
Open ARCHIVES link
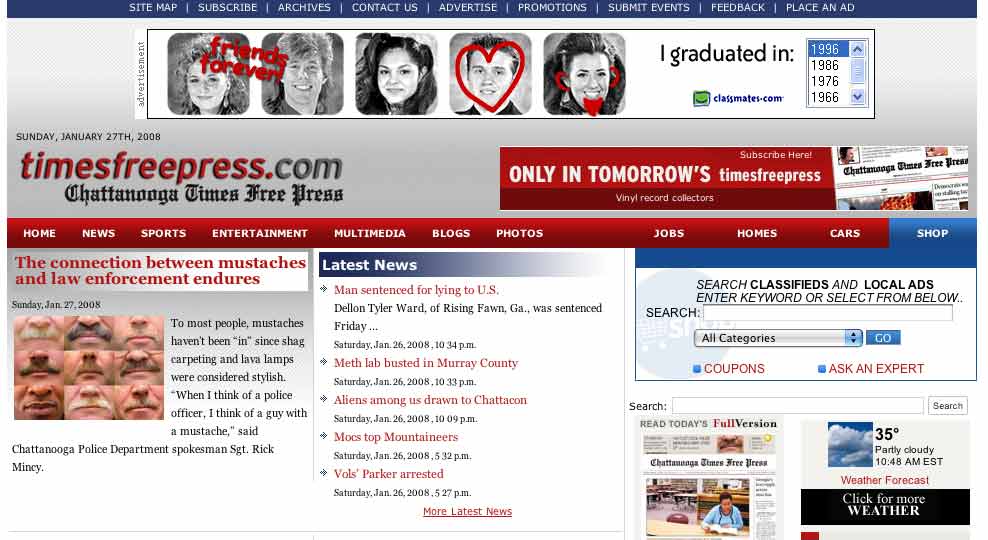(304, 8)
